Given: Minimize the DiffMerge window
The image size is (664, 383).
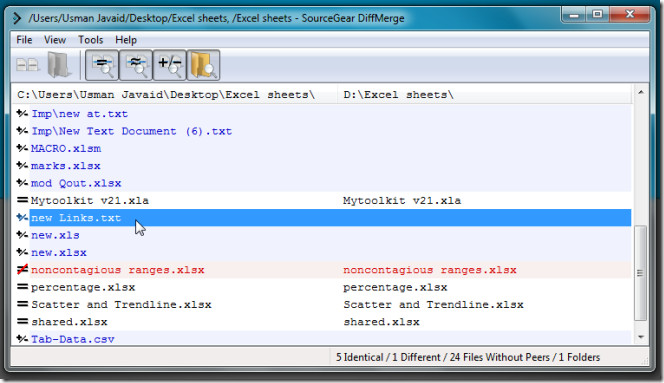Looking at the screenshot, I should [x=574, y=15].
